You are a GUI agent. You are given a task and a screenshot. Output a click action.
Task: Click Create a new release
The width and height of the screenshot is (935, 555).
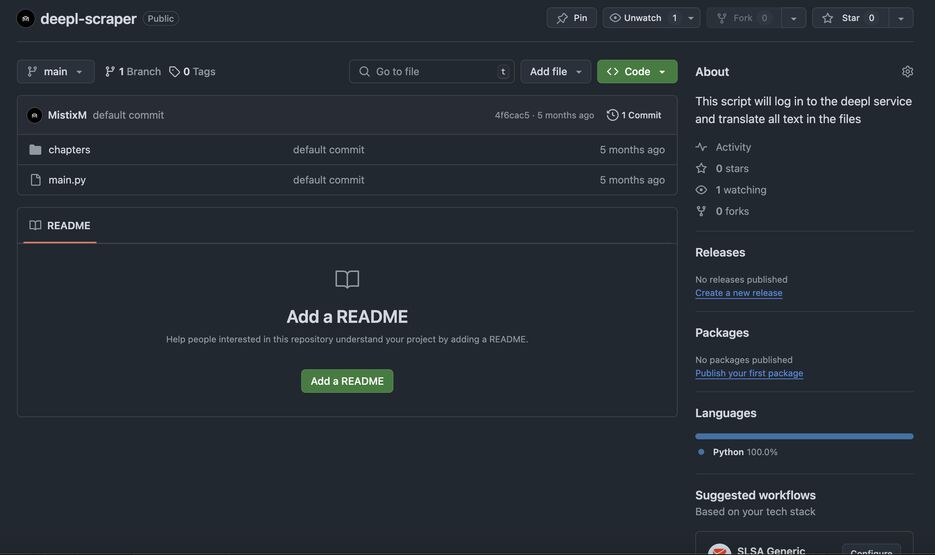point(739,293)
